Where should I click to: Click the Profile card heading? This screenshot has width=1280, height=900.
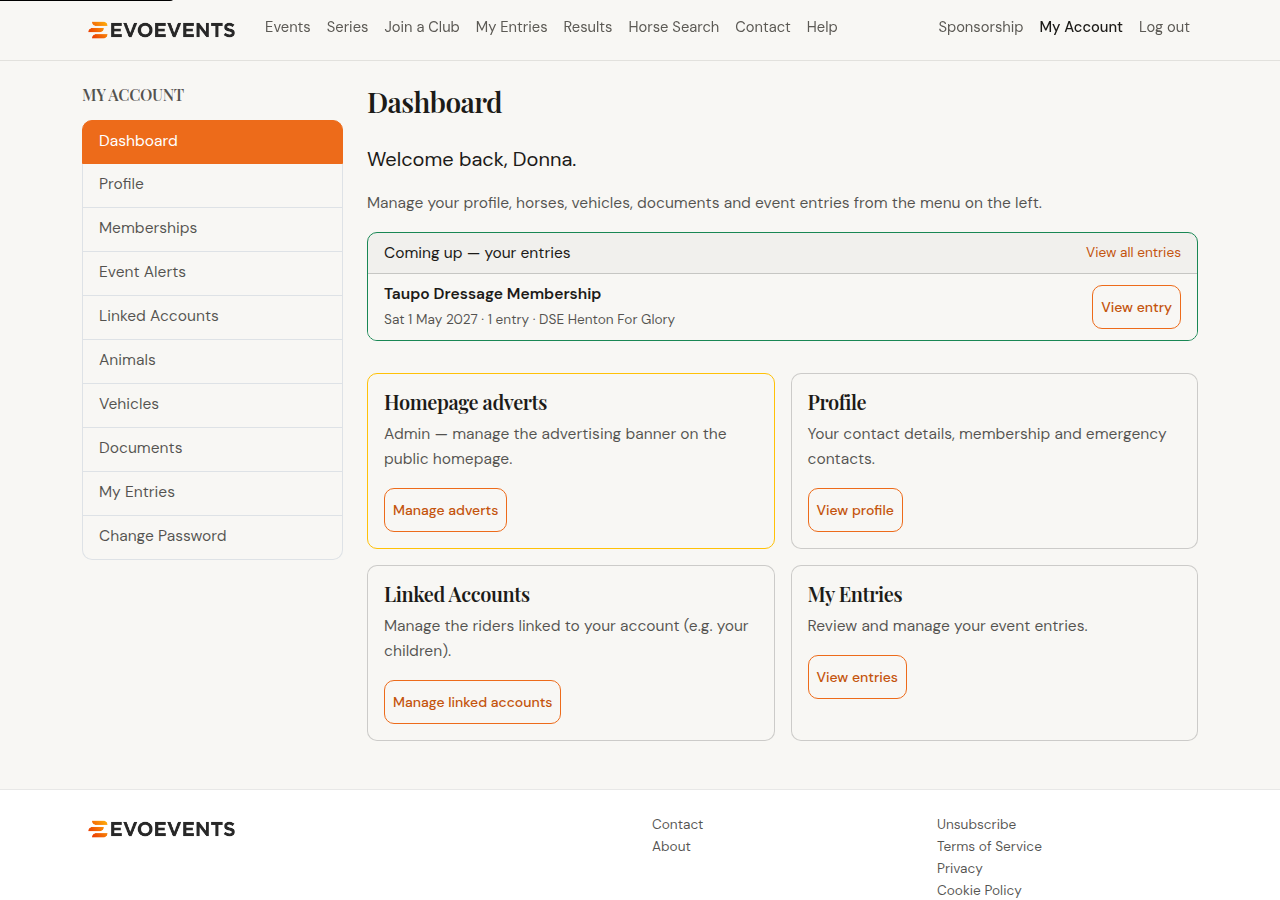tap(837, 402)
